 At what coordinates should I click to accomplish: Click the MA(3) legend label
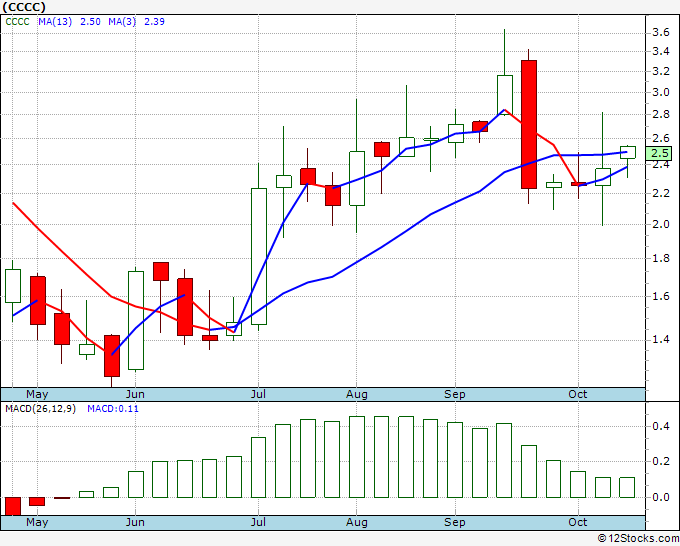tap(122, 22)
